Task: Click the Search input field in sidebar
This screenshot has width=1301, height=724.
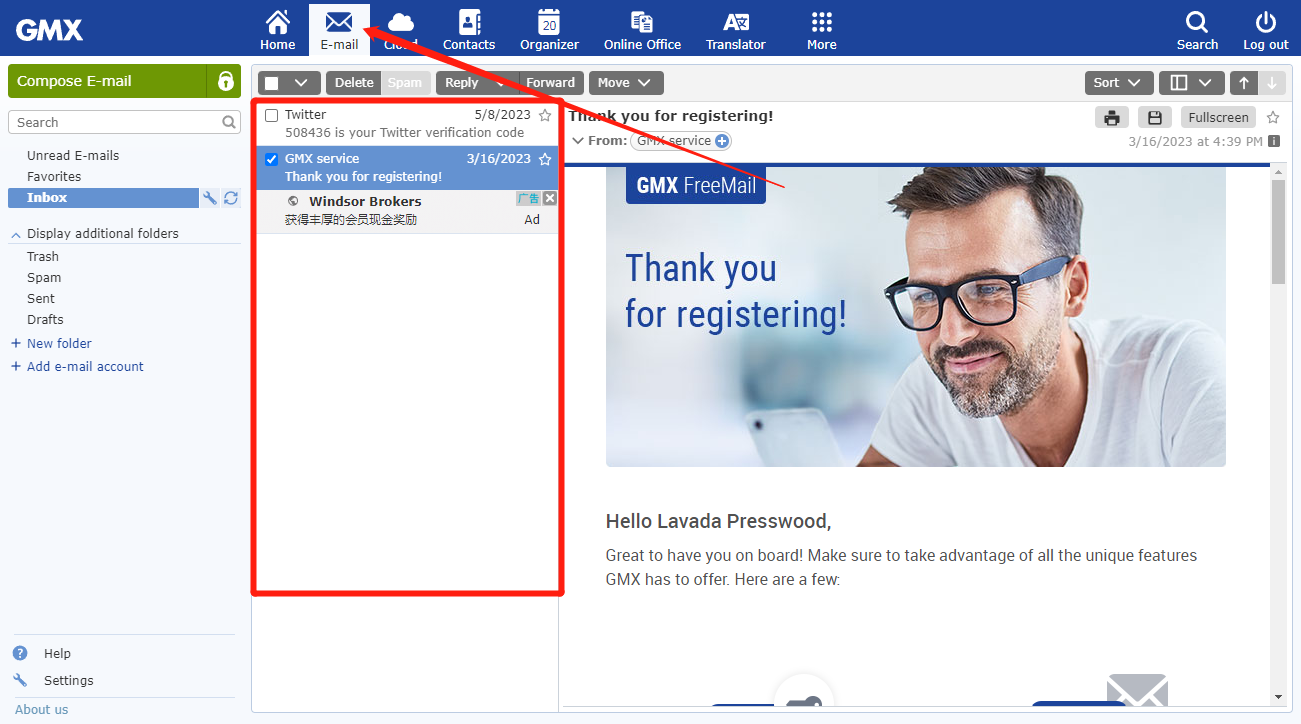Action: click(113, 122)
